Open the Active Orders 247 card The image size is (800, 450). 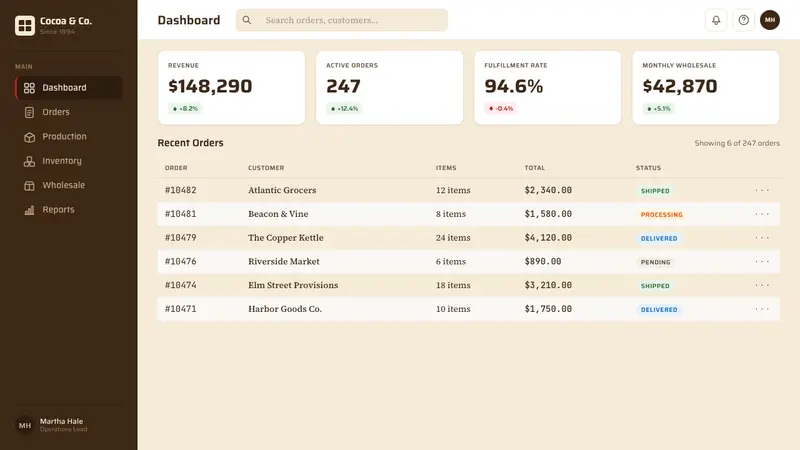[389, 87]
